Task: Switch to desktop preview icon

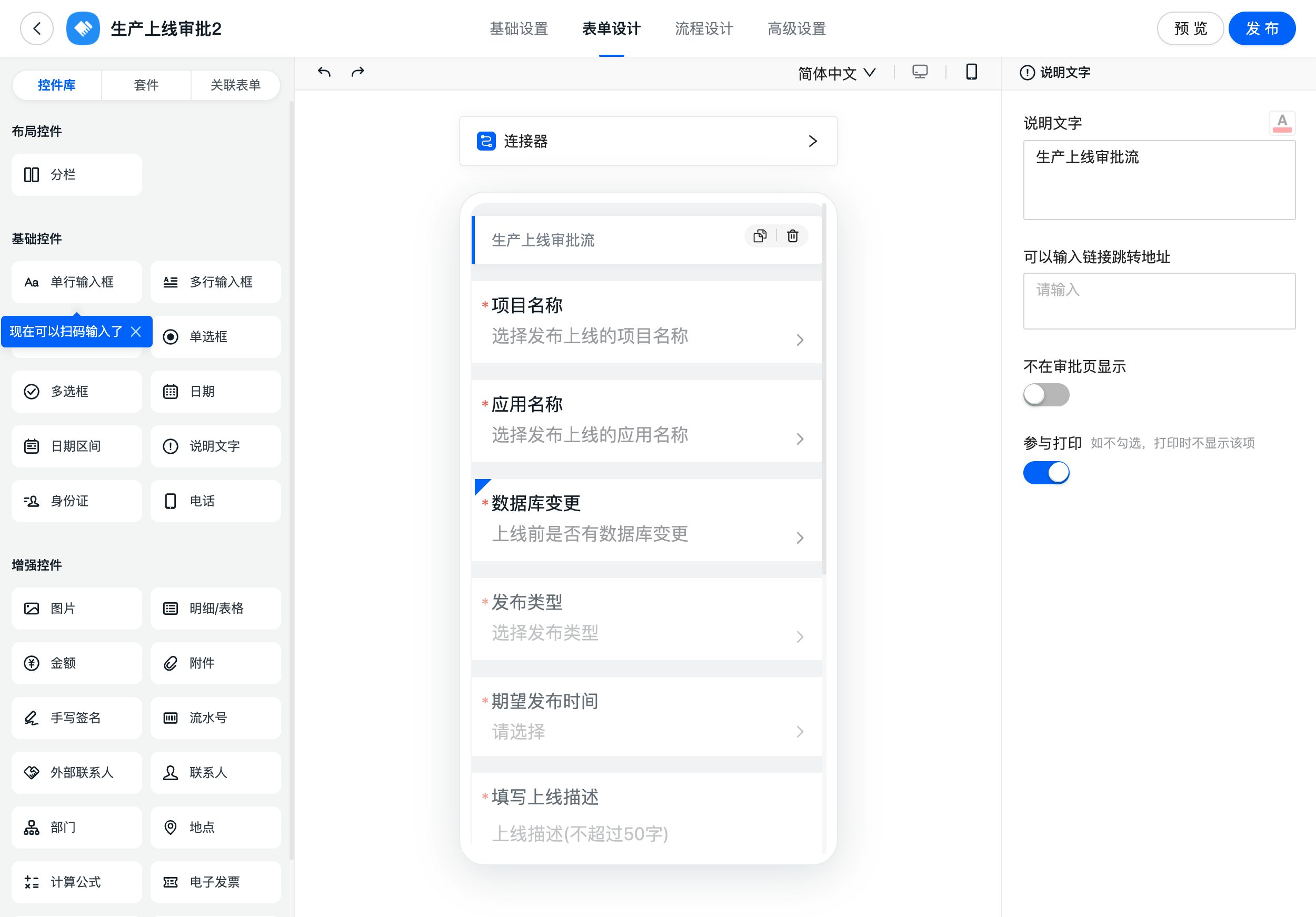Action: [920, 72]
